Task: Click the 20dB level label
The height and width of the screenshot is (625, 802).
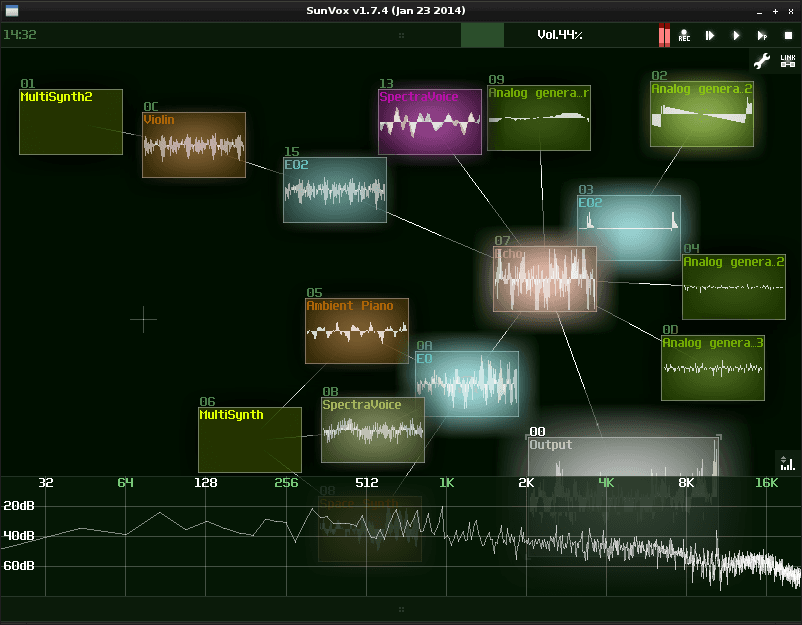Action: (x=19, y=506)
